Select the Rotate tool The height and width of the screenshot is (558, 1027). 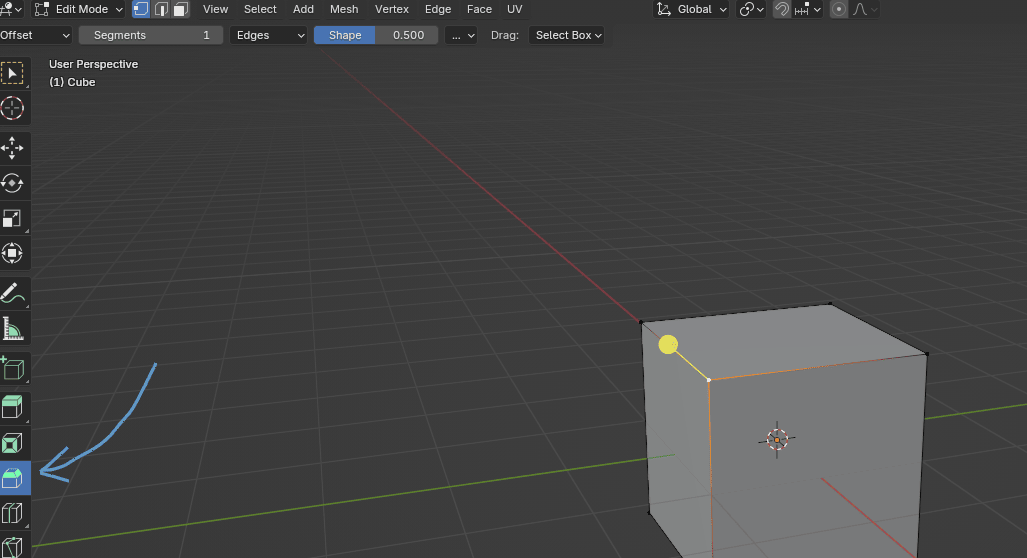click(13, 183)
